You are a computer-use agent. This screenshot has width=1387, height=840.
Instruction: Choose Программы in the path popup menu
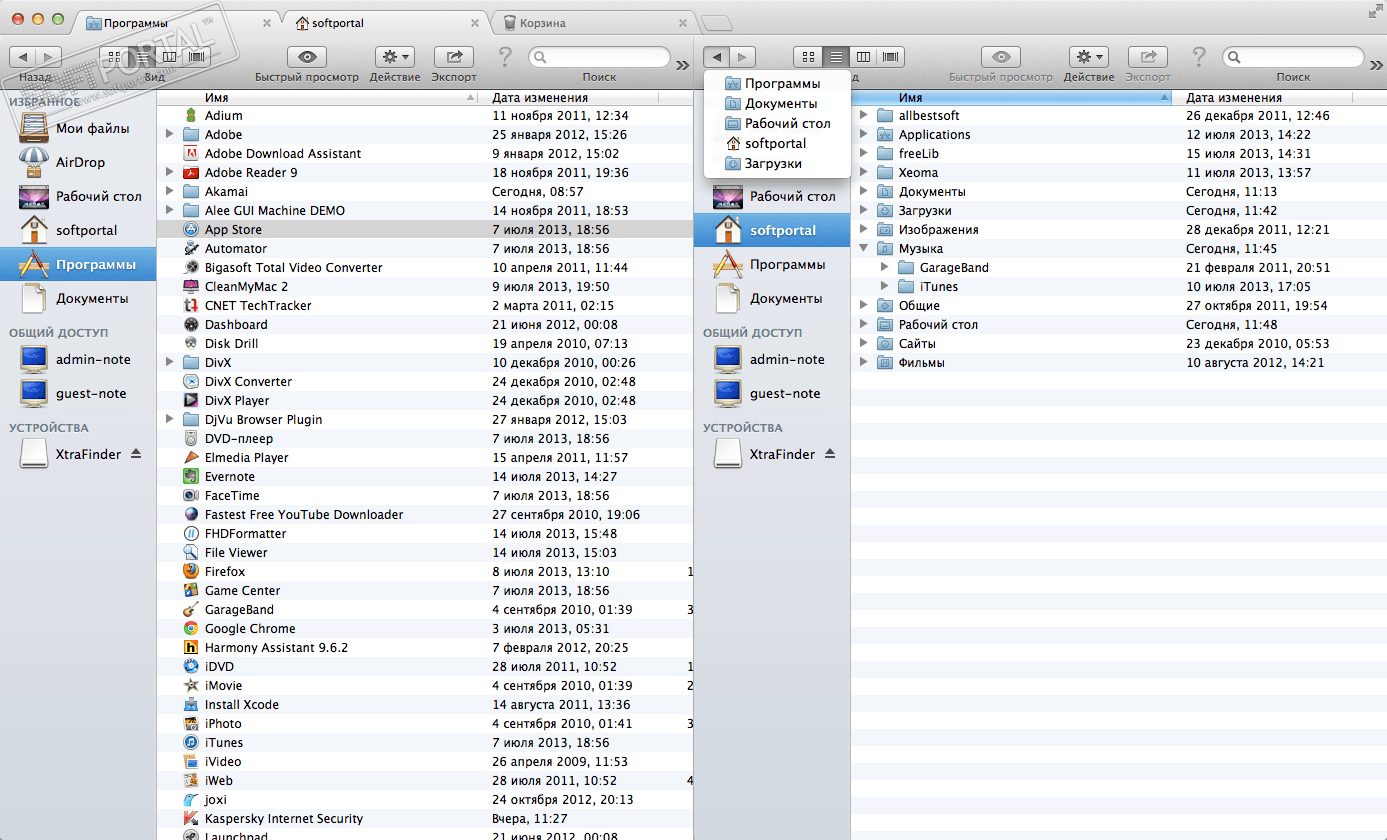[776, 84]
